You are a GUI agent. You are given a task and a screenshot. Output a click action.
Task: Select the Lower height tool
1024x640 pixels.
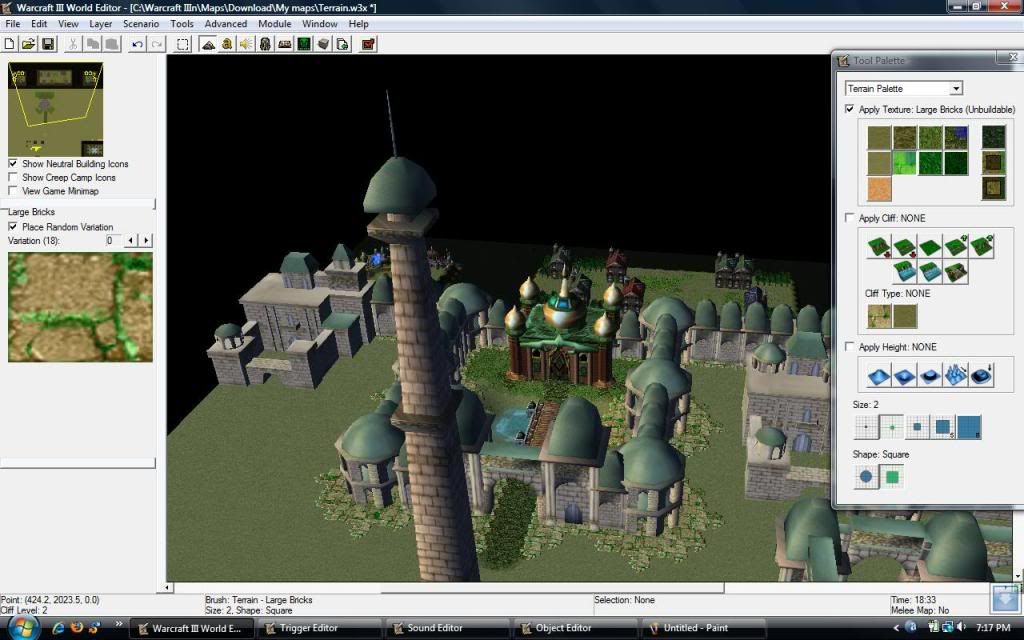coord(904,376)
